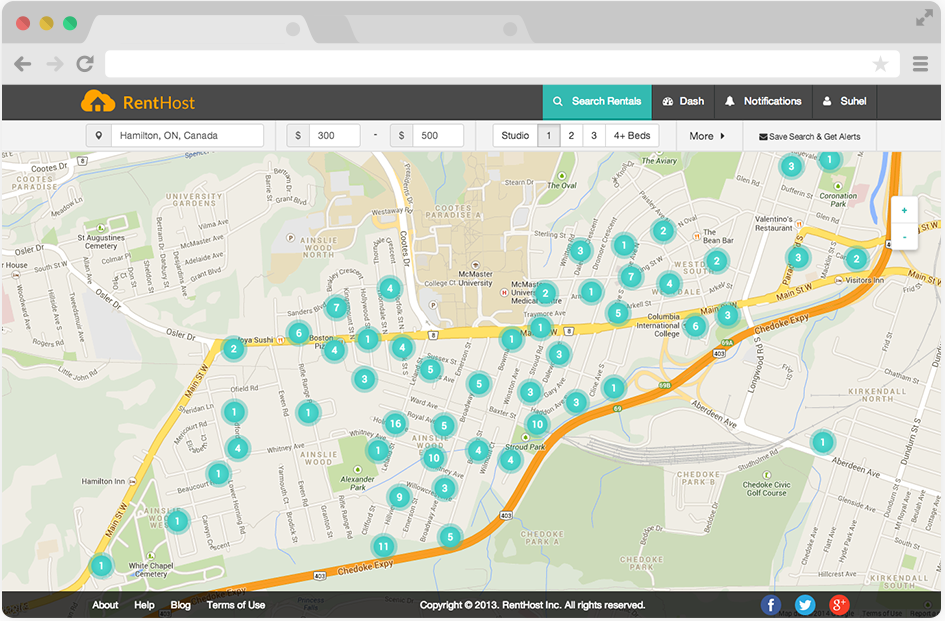Click marker 2 near Visitors Inn
945x621 pixels.
point(856,260)
